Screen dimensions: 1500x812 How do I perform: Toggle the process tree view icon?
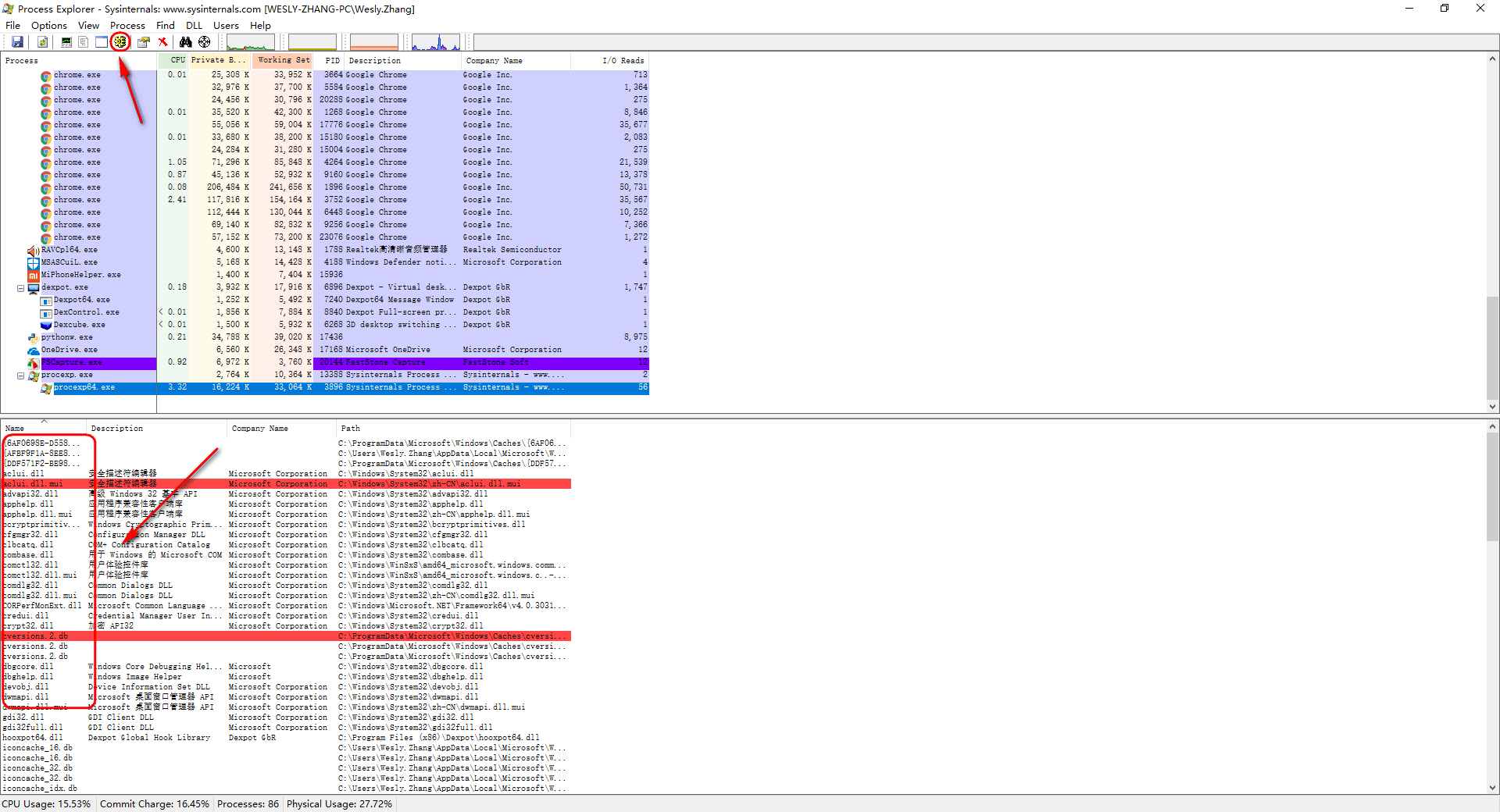[x=84, y=42]
